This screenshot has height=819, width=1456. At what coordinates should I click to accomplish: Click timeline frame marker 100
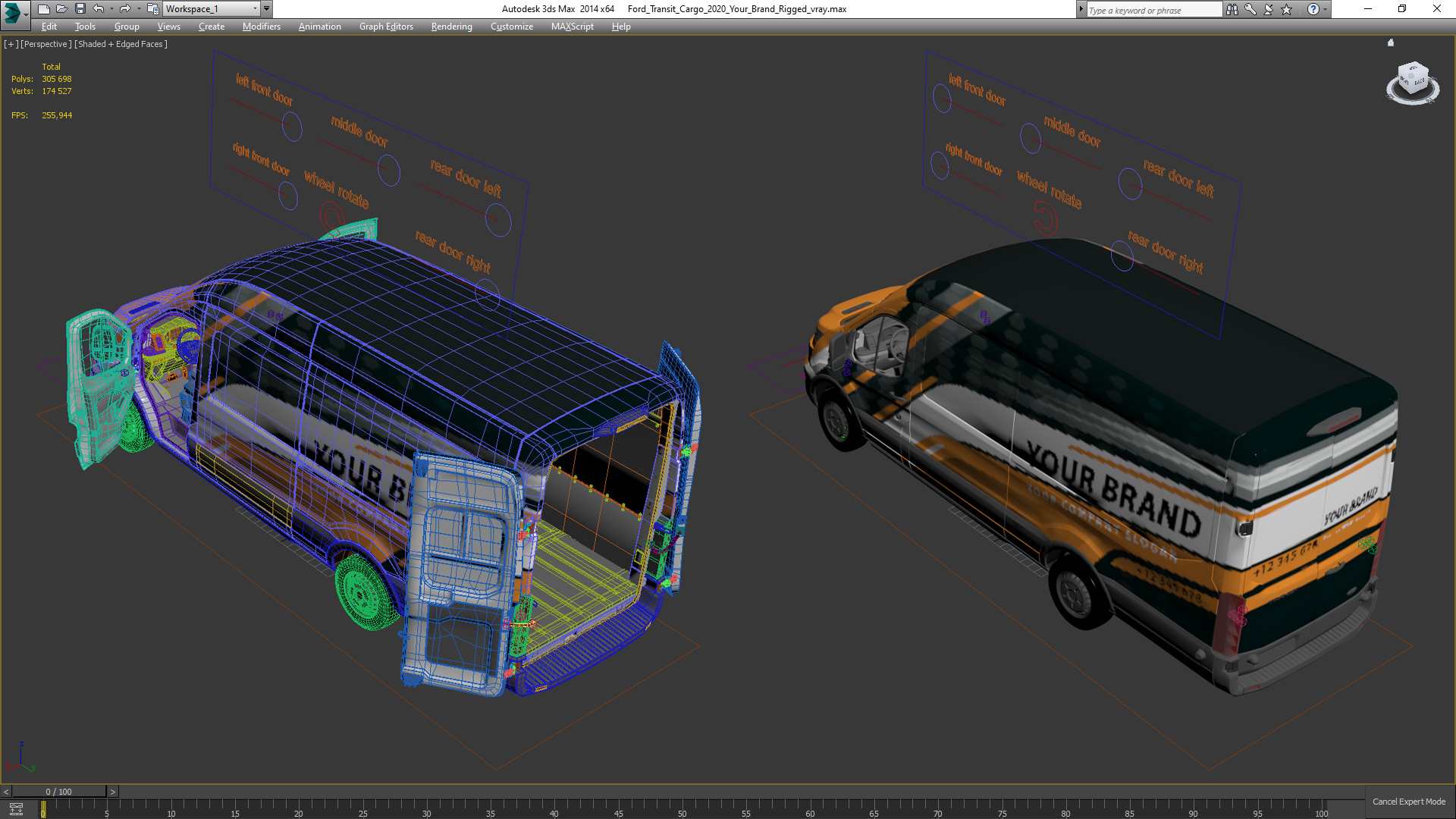1322,814
